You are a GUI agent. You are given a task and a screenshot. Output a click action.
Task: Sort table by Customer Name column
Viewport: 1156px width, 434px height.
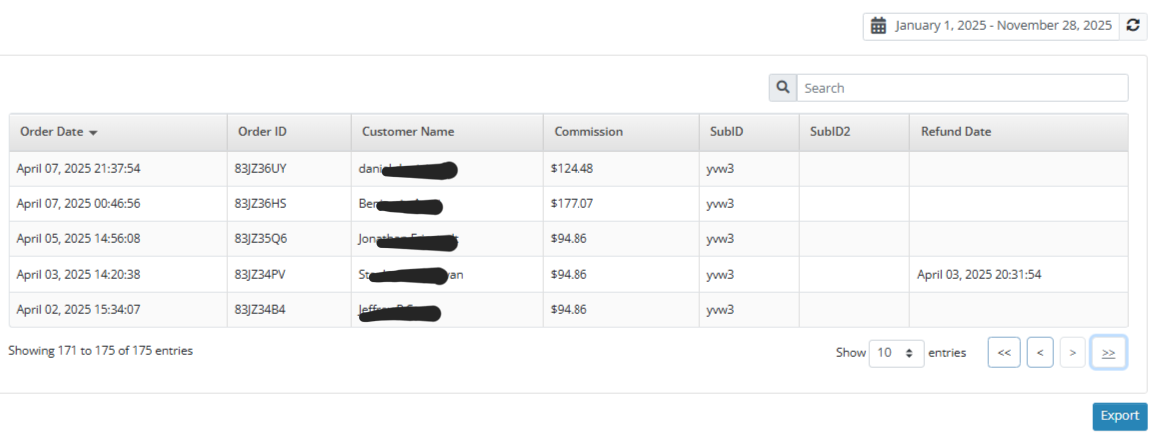pyautogui.click(x=408, y=132)
